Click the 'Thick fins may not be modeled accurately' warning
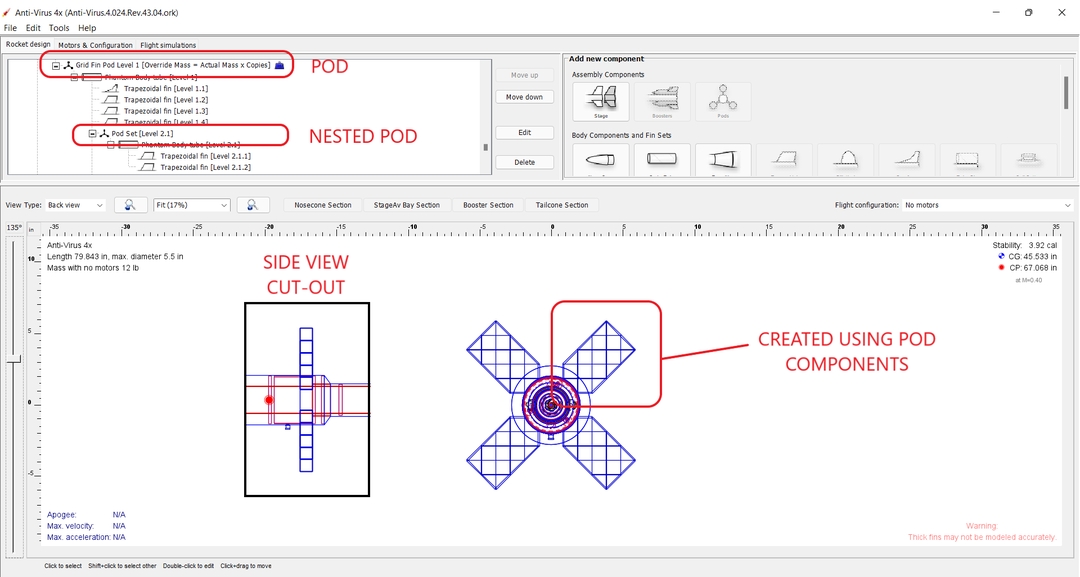Viewport: 1080px width, 577px height. 982,537
